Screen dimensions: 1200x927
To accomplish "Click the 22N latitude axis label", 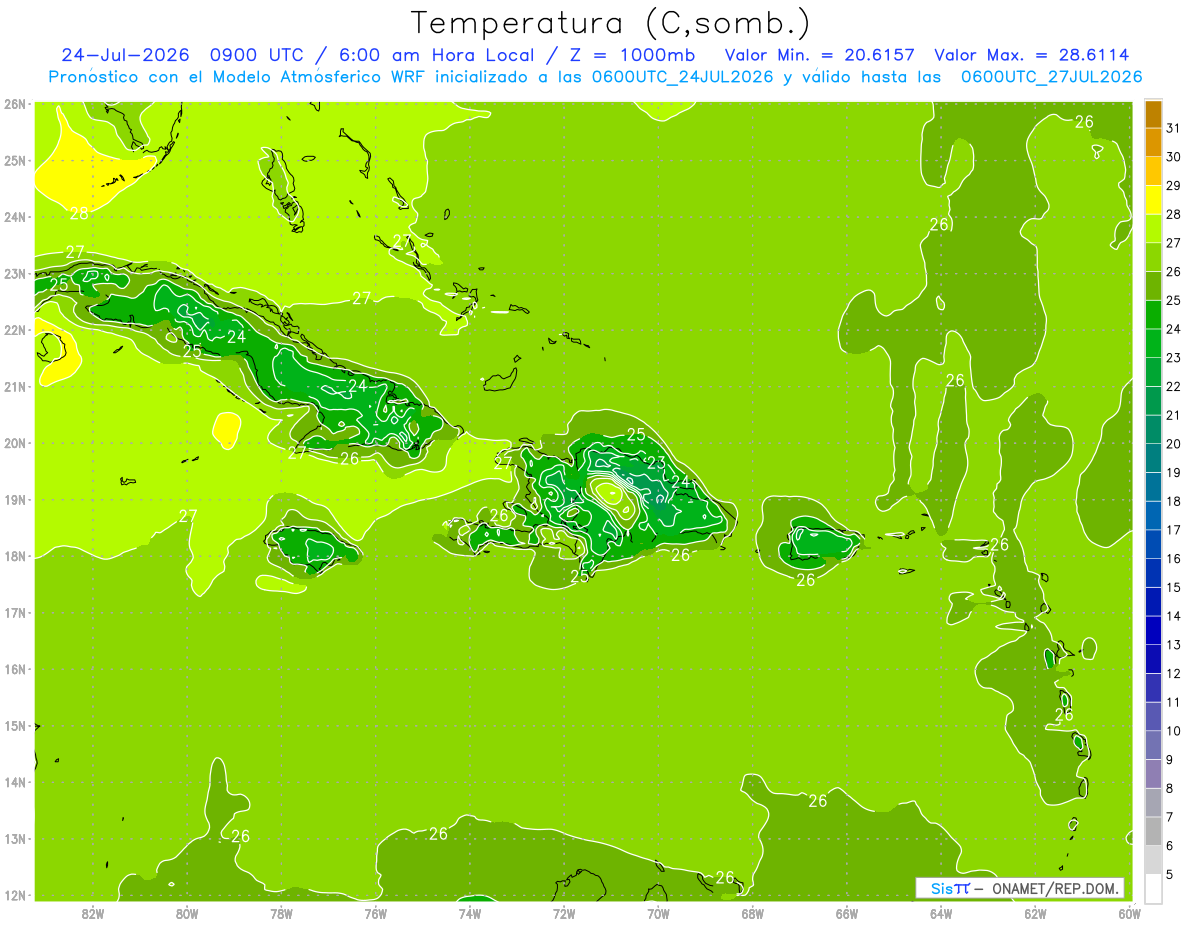I will pos(15,330).
